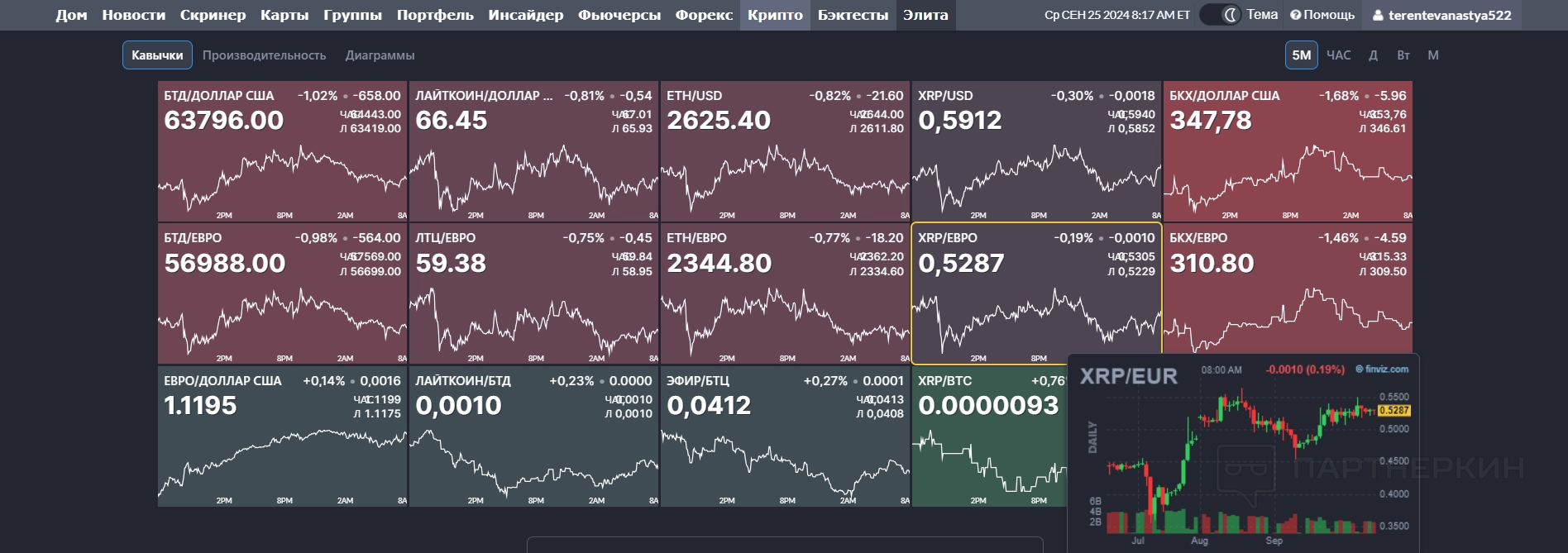
Task: Open the БКХ/ДОЛЛАР США chart tile
Action: tap(1288, 151)
